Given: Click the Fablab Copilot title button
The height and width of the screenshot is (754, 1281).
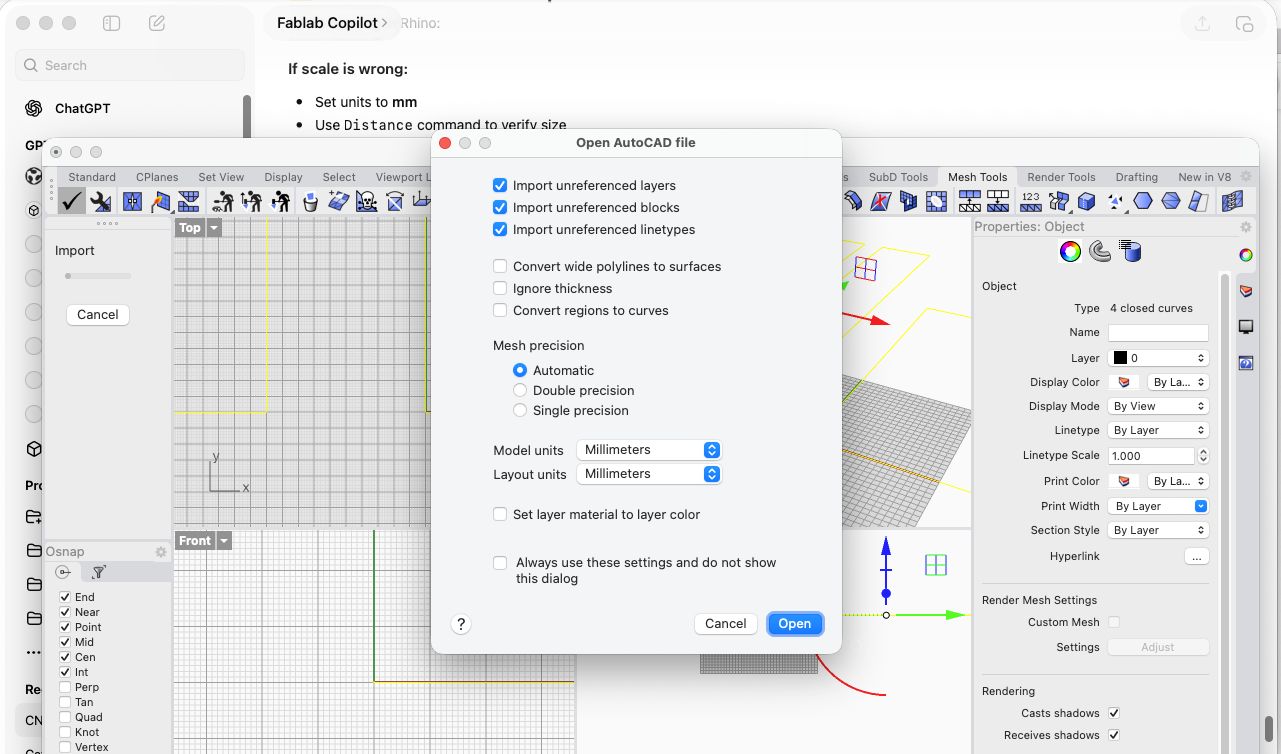Looking at the screenshot, I should click(x=332, y=22).
